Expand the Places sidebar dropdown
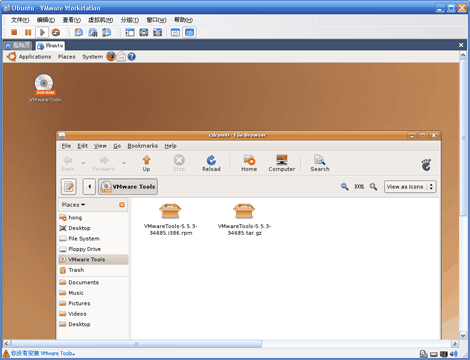Image resolution: width=470 pixels, height=360 pixels. pyautogui.click(x=73, y=205)
